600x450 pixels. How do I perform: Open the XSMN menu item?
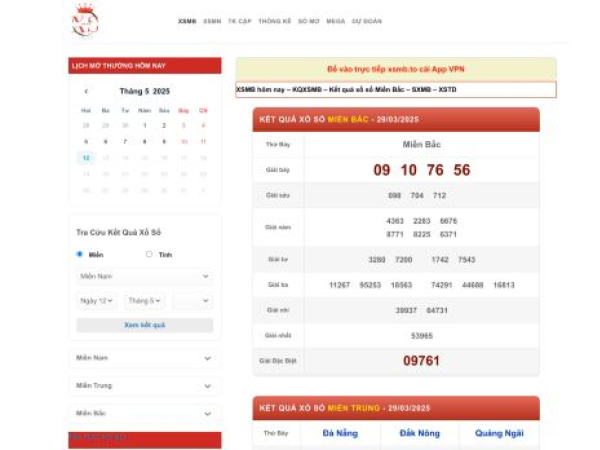pos(212,20)
